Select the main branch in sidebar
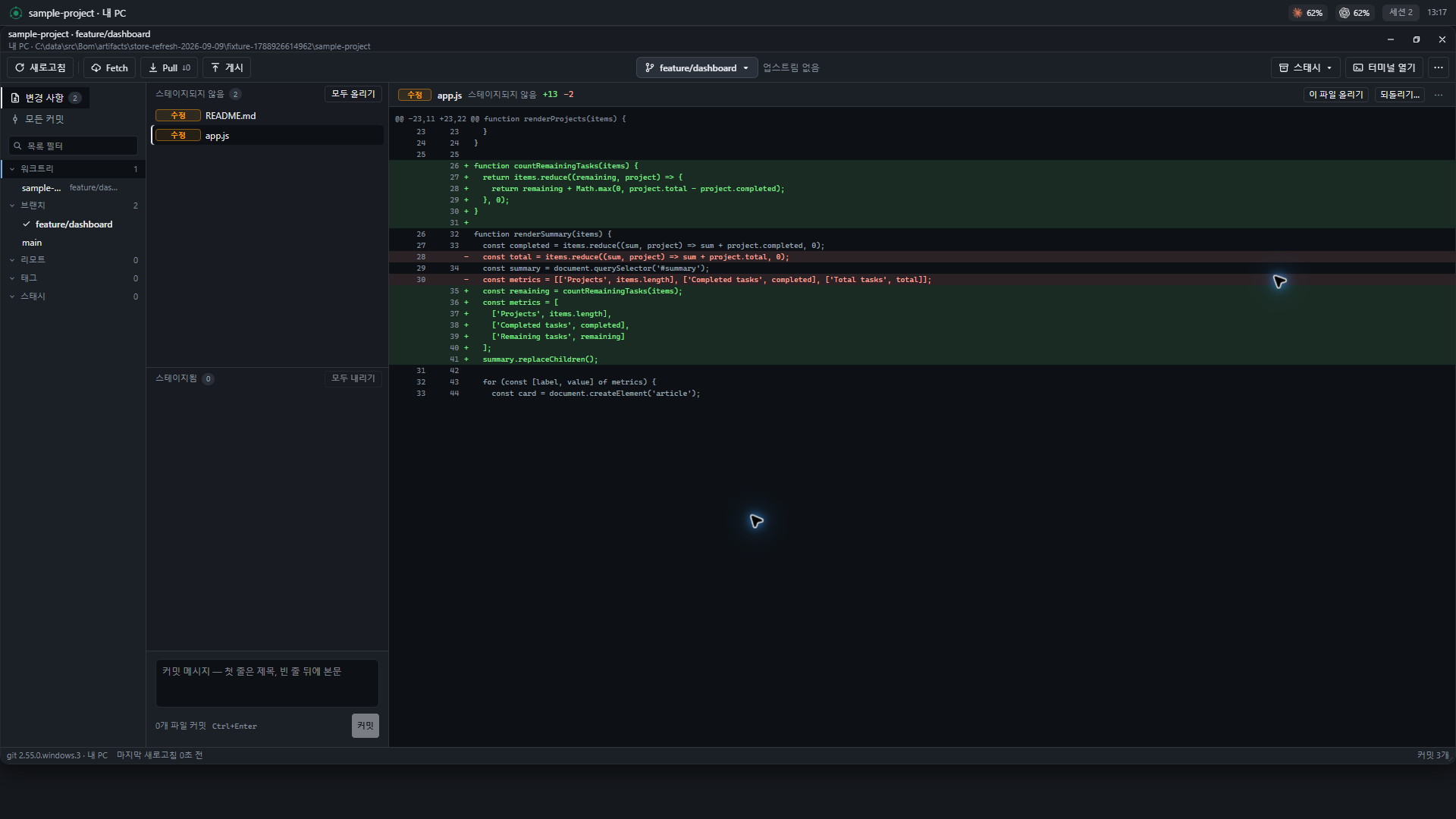1456x819 pixels. [x=73, y=243]
